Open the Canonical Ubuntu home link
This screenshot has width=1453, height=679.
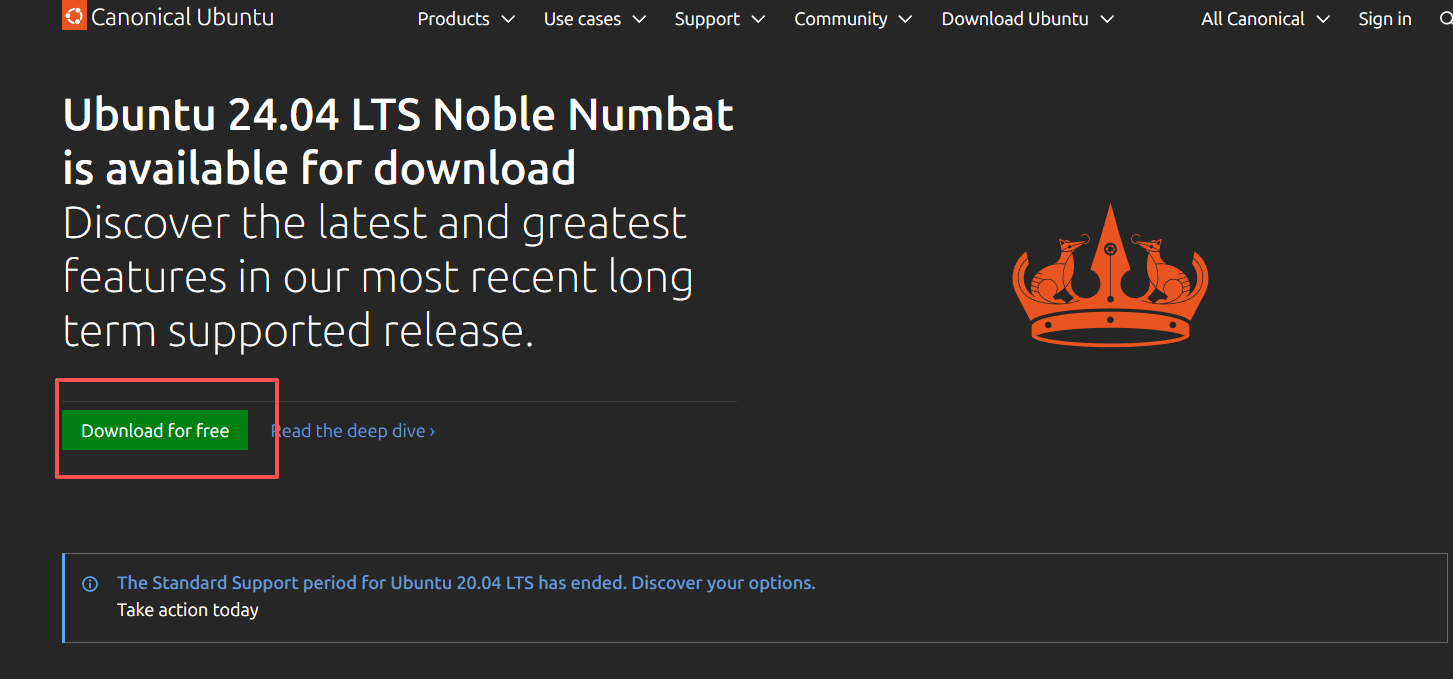[x=168, y=17]
